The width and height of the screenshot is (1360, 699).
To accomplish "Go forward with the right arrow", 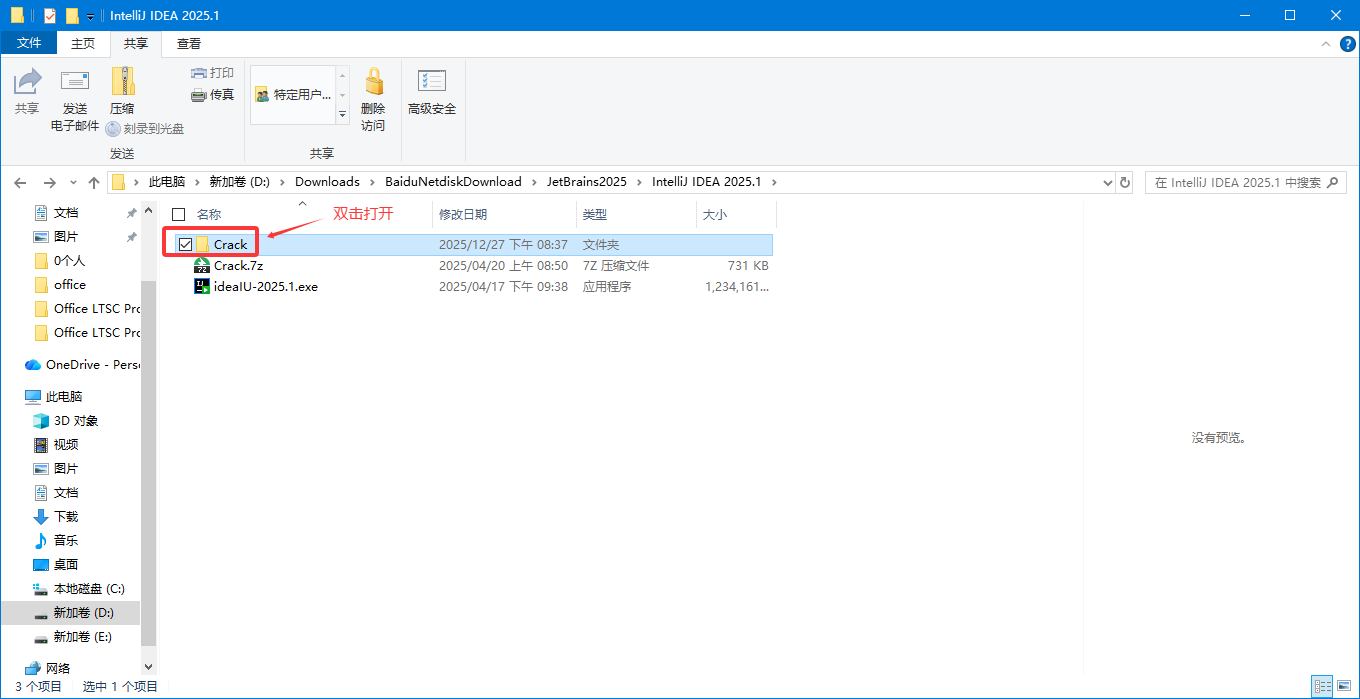I will click(49, 183).
